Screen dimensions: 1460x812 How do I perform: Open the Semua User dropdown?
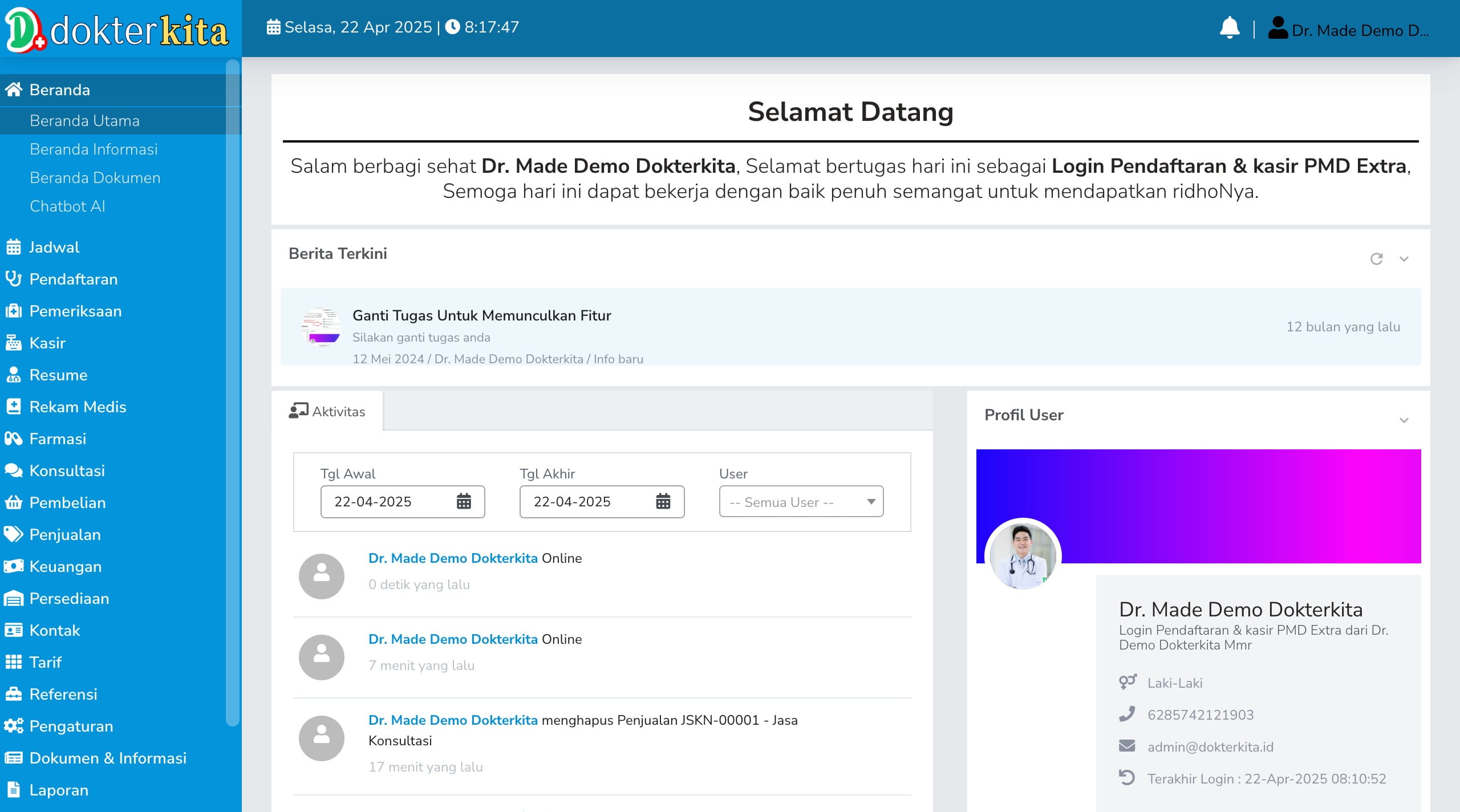pyautogui.click(x=801, y=502)
